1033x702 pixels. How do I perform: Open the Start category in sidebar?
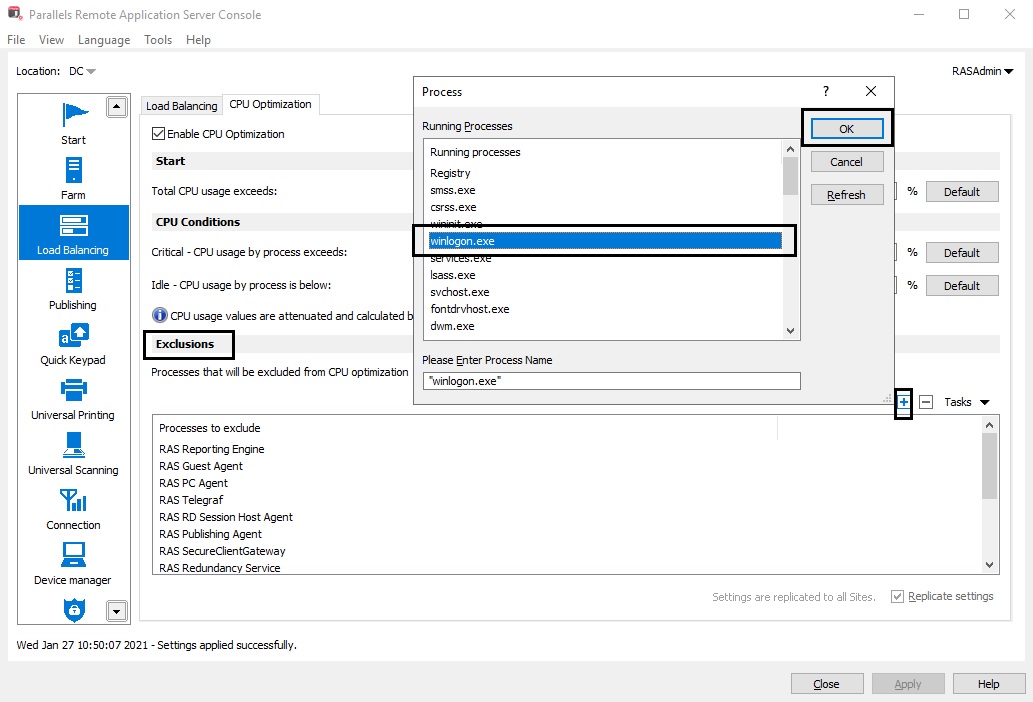[x=73, y=124]
